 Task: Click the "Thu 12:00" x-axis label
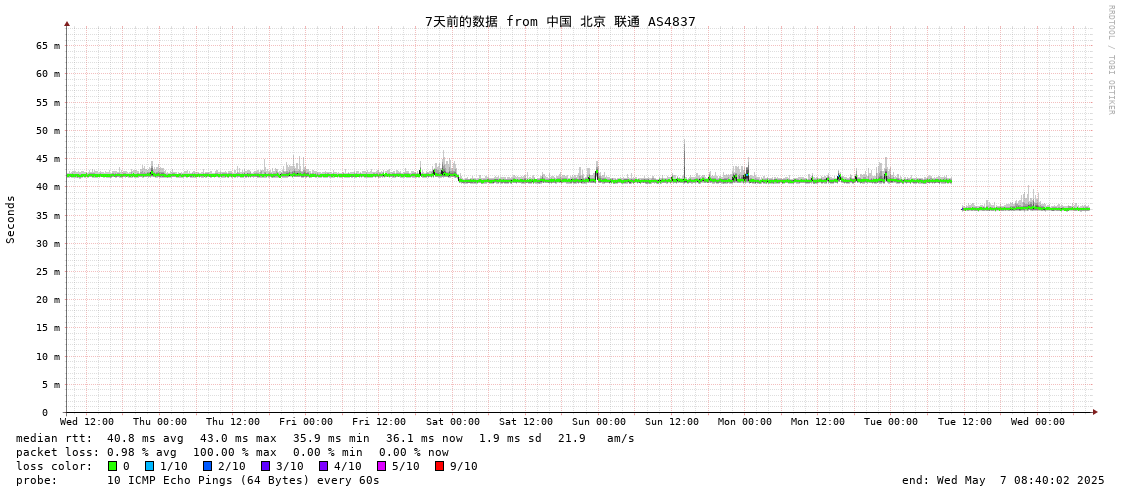pos(233,422)
